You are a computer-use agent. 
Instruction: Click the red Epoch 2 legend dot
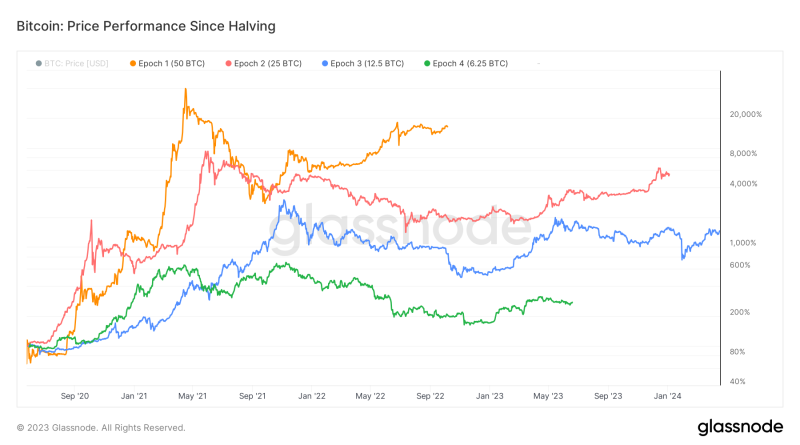(229, 63)
